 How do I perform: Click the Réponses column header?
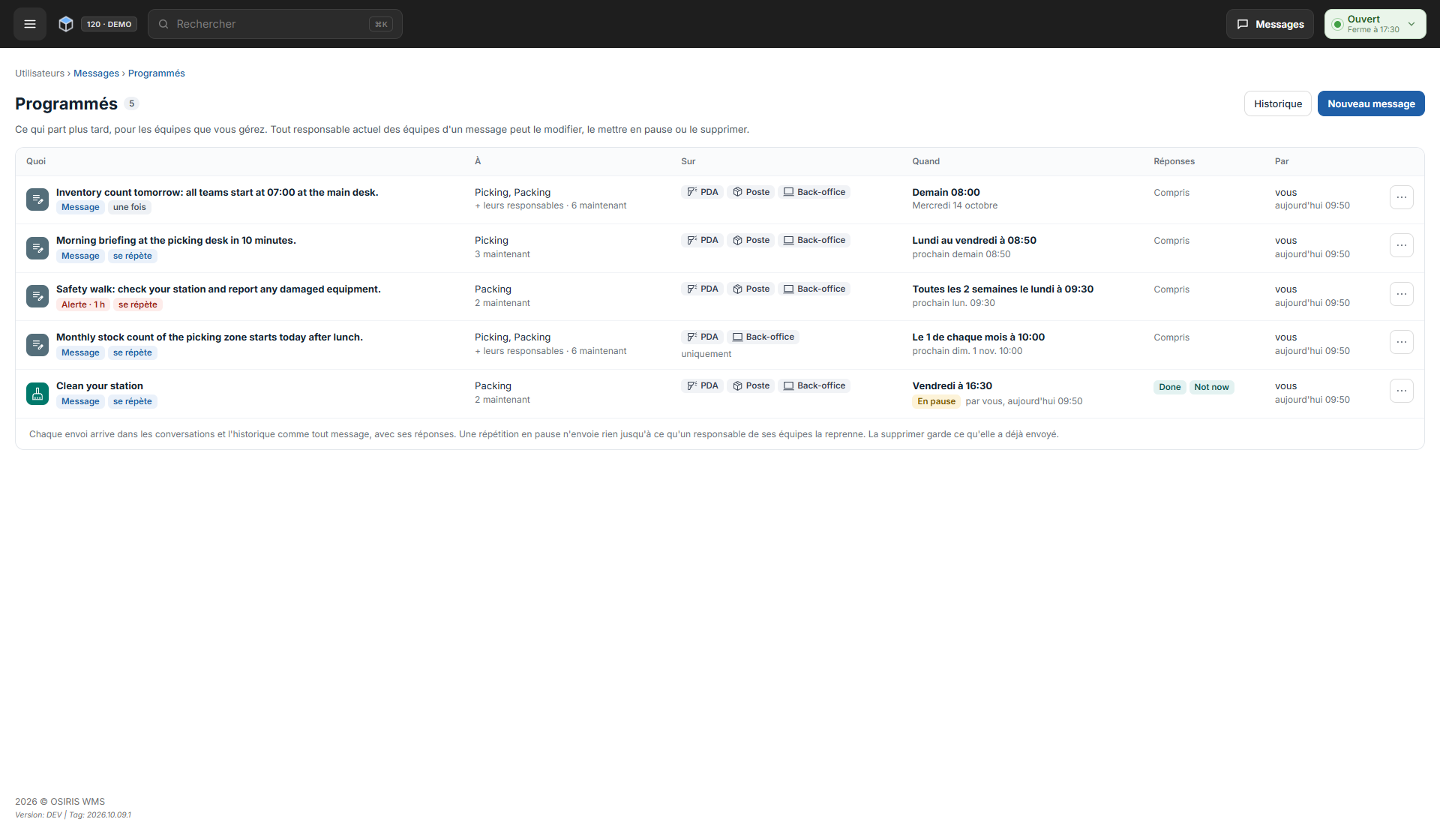click(x=1174, y=161)
